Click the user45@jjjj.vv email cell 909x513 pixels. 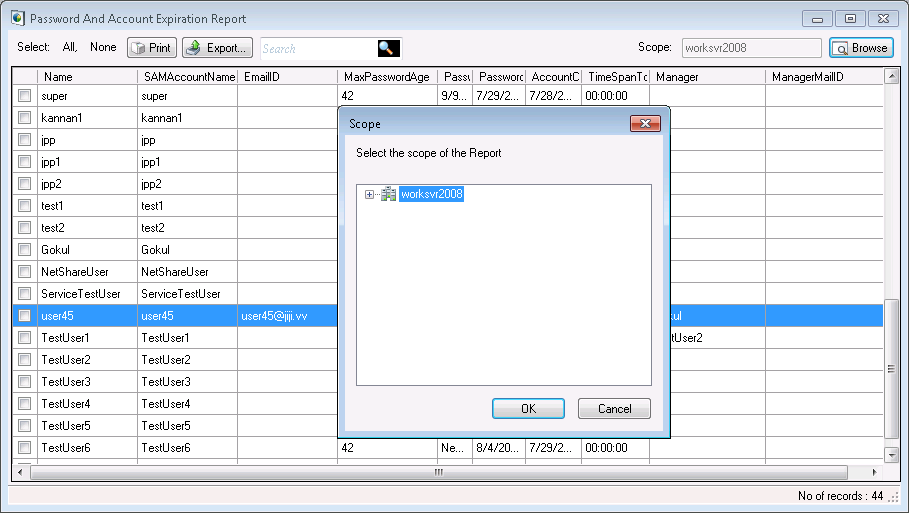pyautogui.click(x=288, y=316)
